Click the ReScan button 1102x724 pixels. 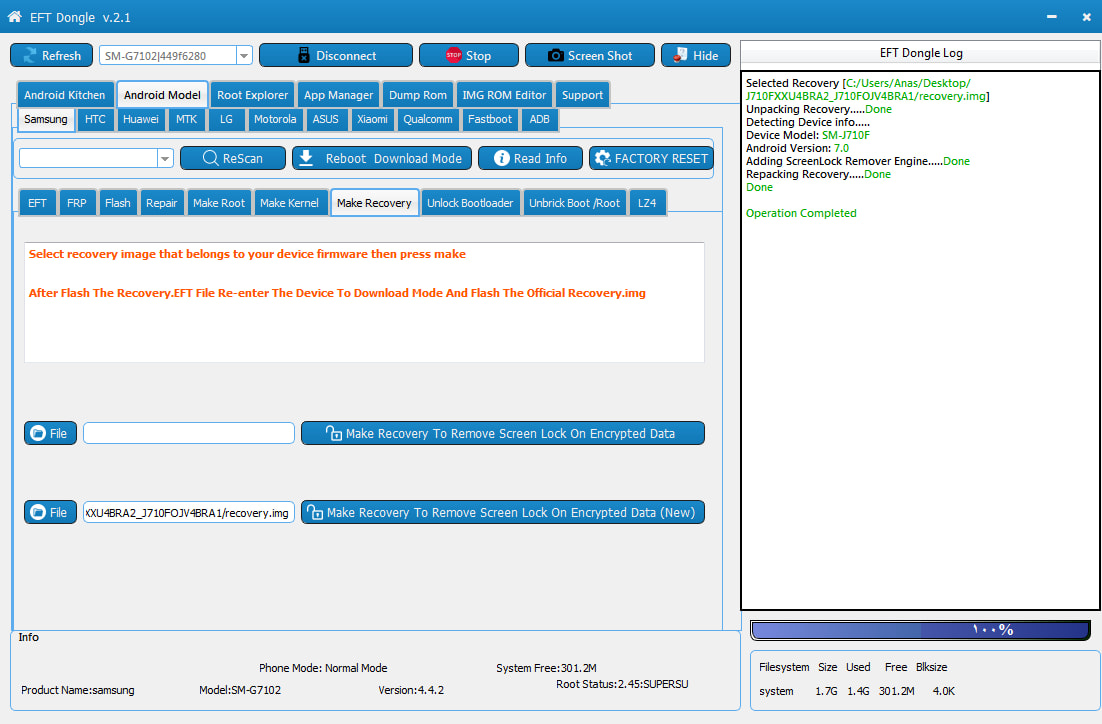(x=233, y=158)
